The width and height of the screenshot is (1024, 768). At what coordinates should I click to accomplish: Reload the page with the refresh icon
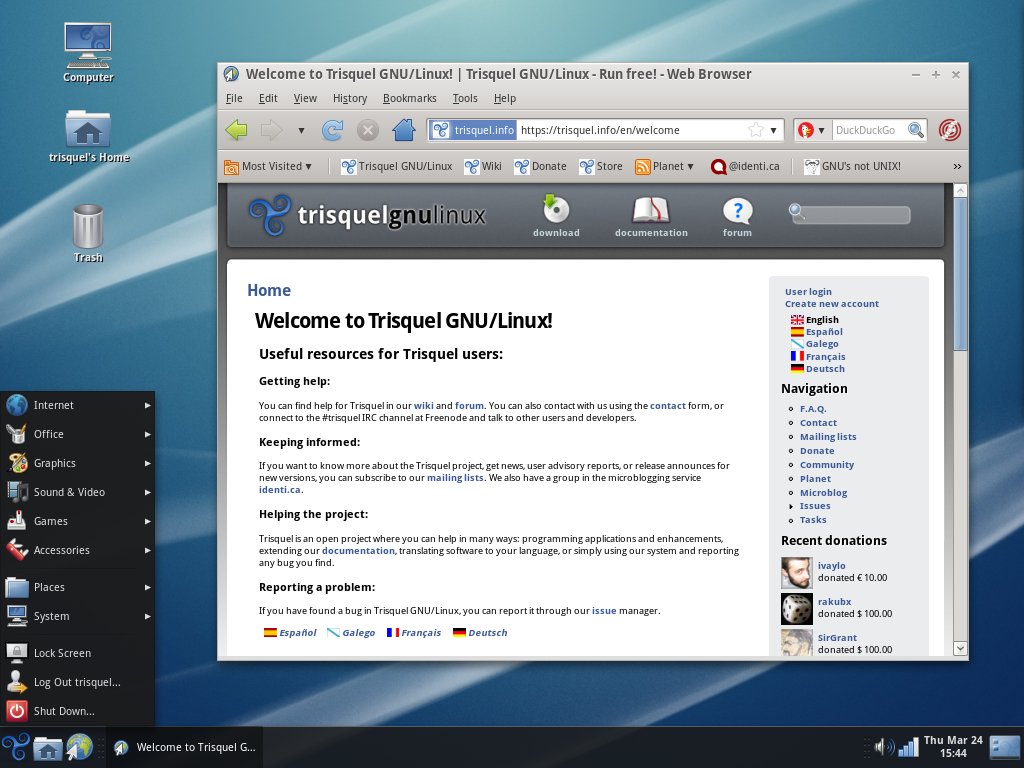coord(332,130)
